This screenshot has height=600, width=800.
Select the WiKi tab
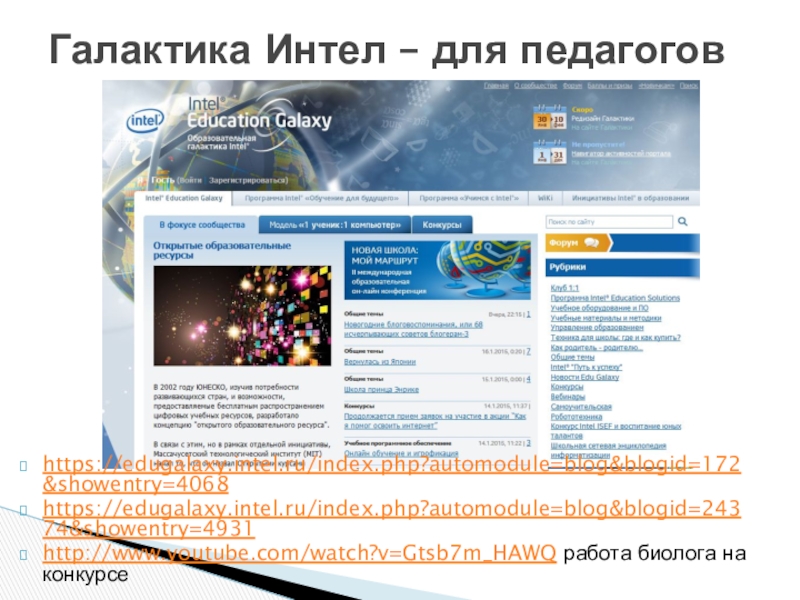point(545,198)
